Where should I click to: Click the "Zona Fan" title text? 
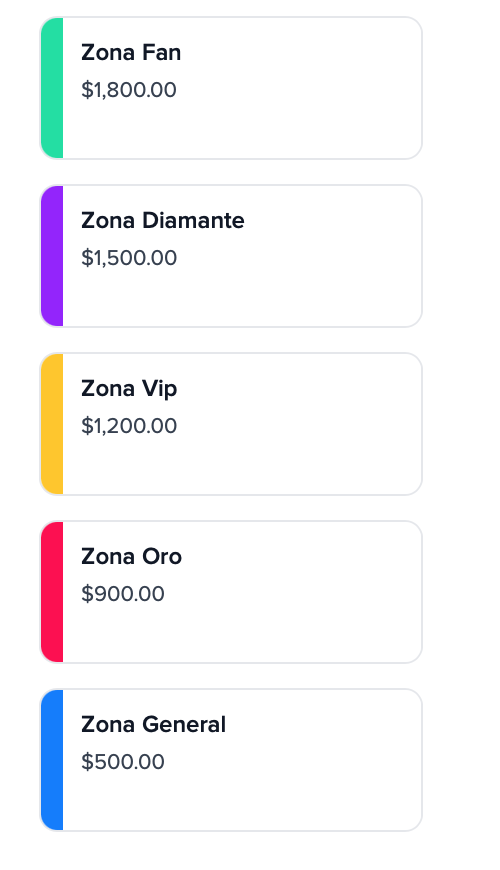pyautogui.click(x=131, y=53)
